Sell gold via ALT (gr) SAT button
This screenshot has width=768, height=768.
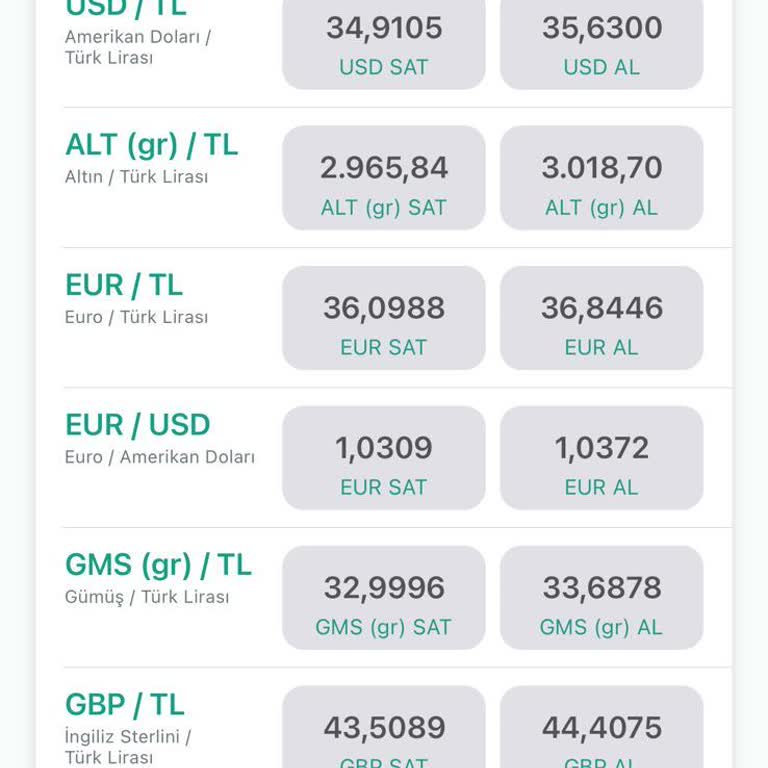pos(384,179)
